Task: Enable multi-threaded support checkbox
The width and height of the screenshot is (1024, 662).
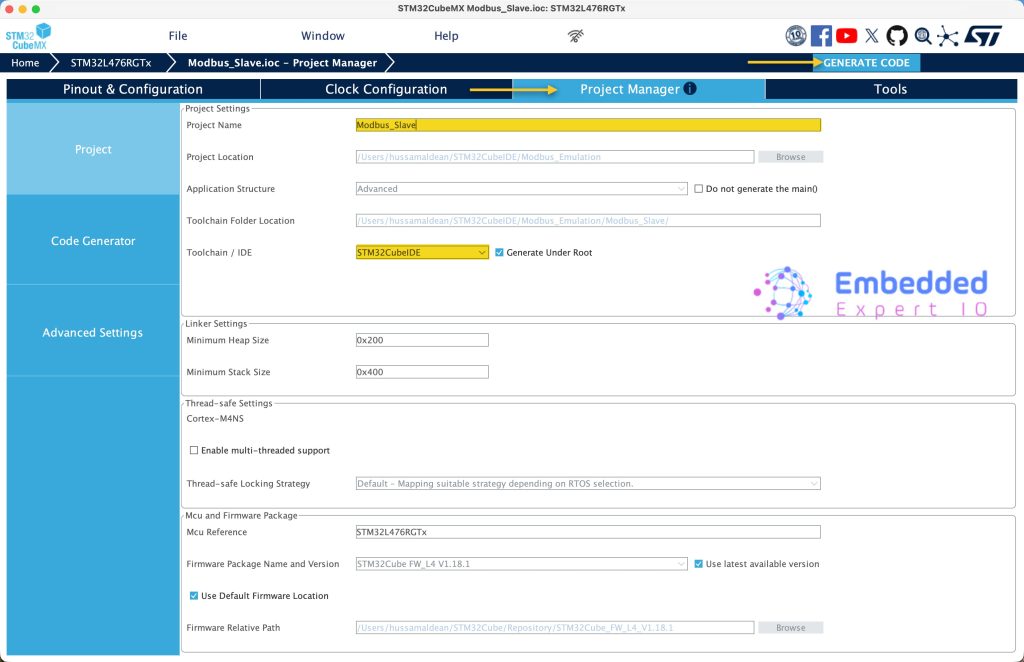Action: point(194,451)
